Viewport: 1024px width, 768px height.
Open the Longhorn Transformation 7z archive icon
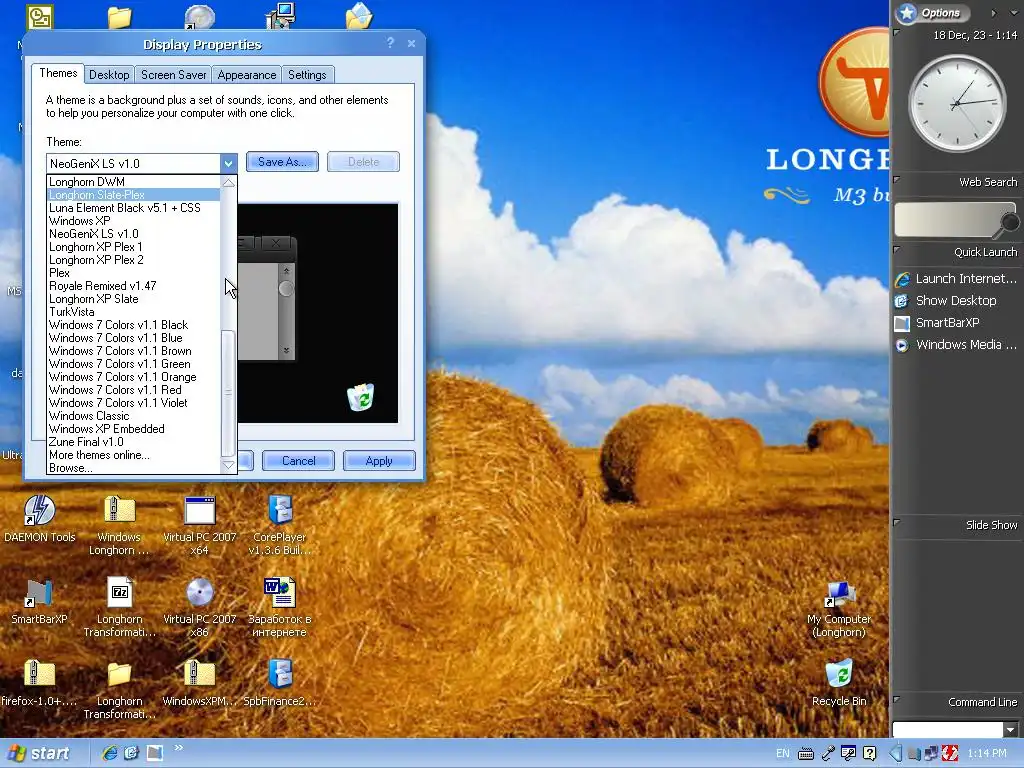point(119,592)
